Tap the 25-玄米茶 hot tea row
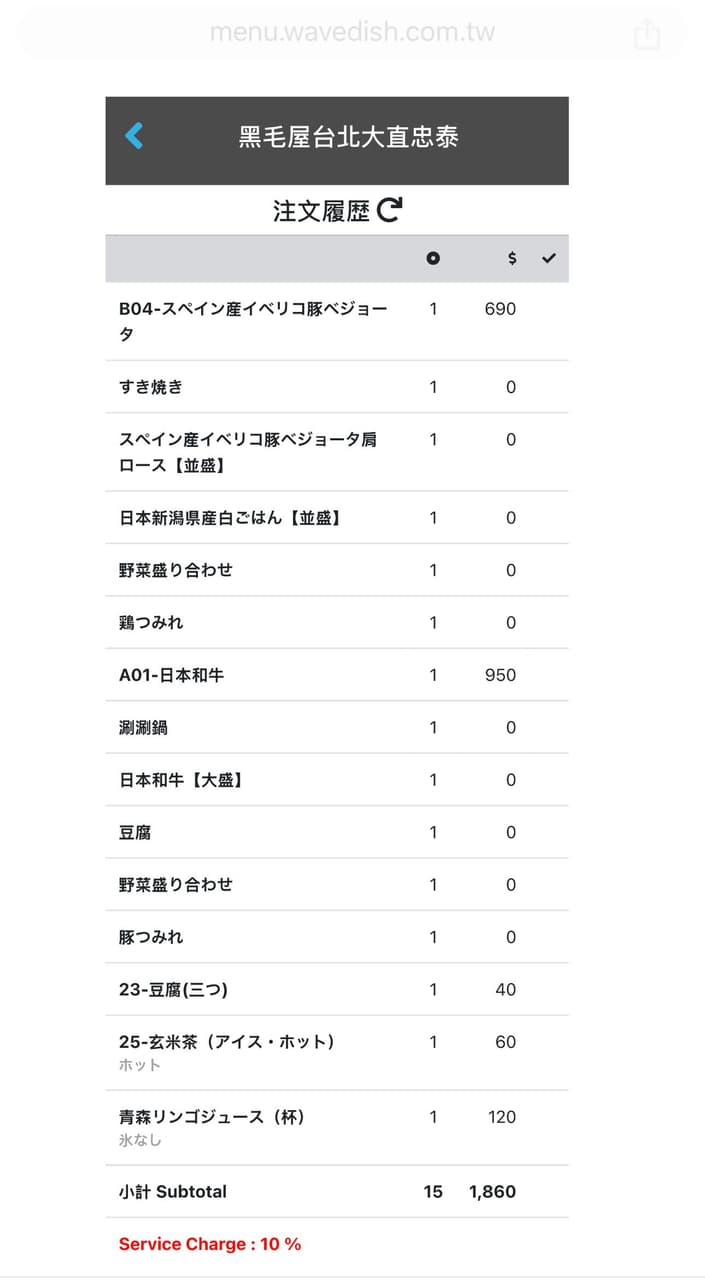Image resolution: width=705 pixels, height=1280 pixels. pos(337,1053)
